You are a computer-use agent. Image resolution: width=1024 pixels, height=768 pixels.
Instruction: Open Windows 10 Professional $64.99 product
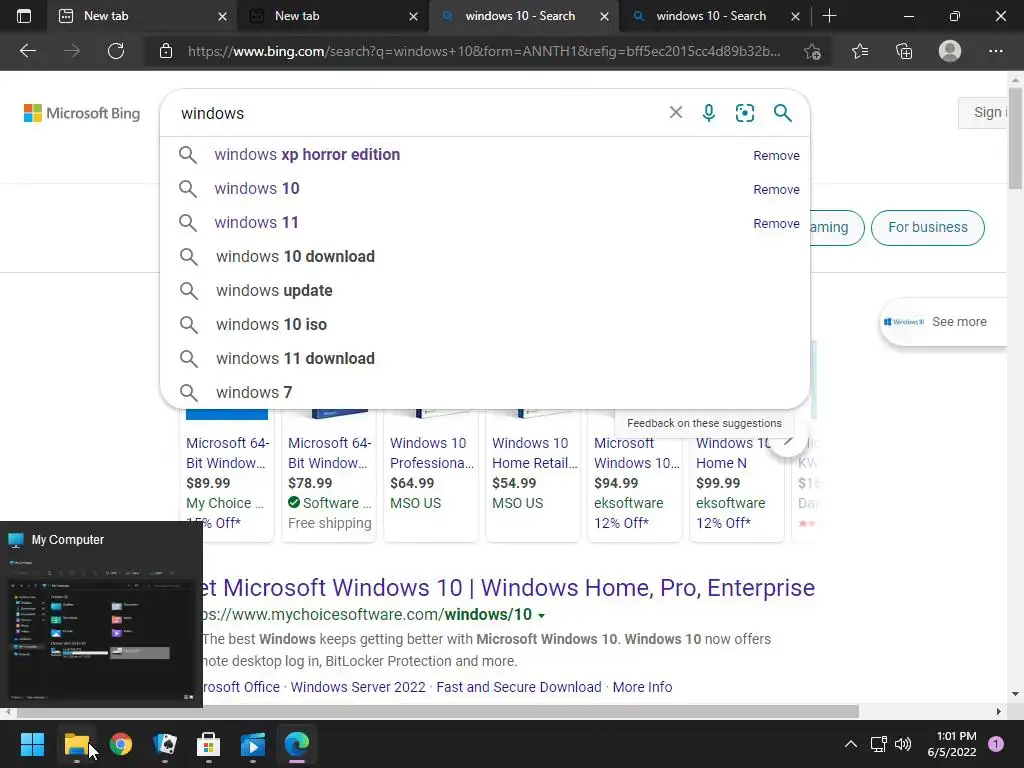431,473
